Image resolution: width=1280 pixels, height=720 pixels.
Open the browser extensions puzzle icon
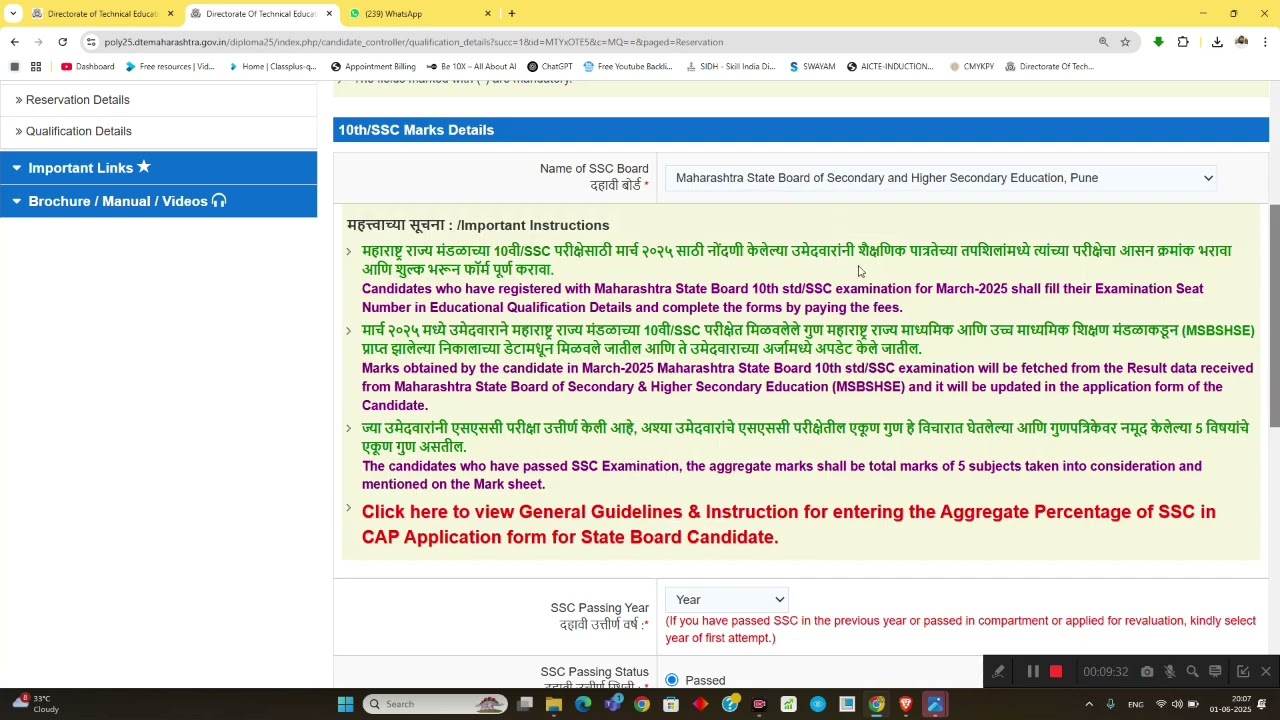(x=1183, y=42)
